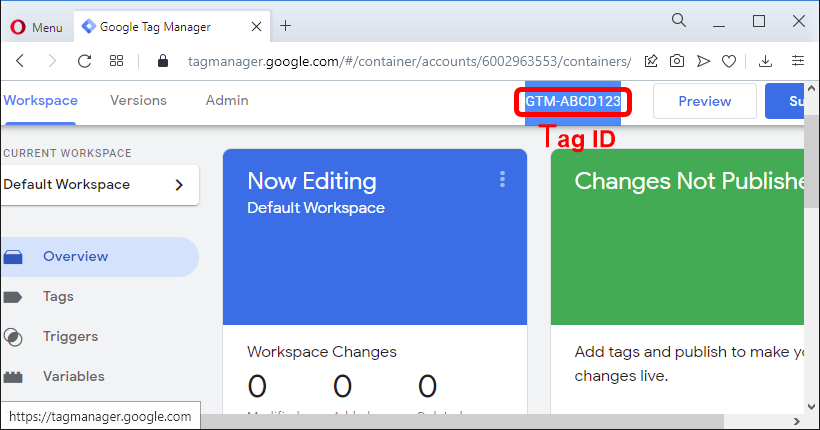820x430 pixels.
Task: Click the Default Workspace subtitle in Now Editing card
Action: pos(316,208)
